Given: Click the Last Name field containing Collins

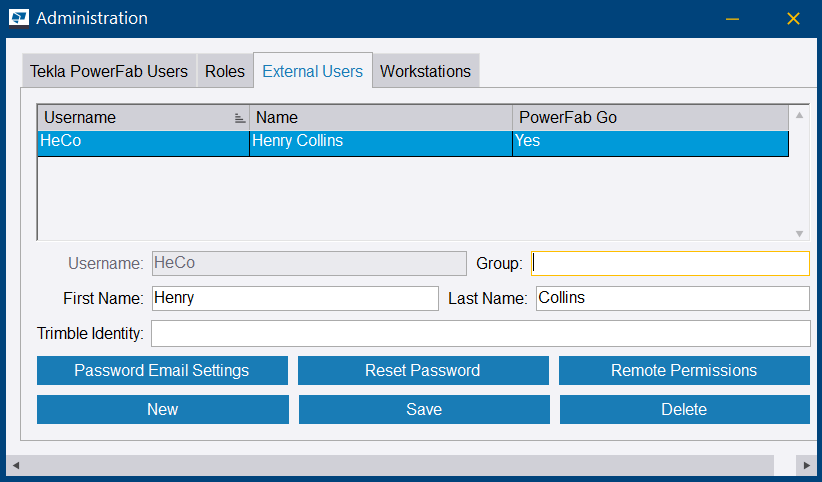Looking at the screenshot, I should point(671,298).
